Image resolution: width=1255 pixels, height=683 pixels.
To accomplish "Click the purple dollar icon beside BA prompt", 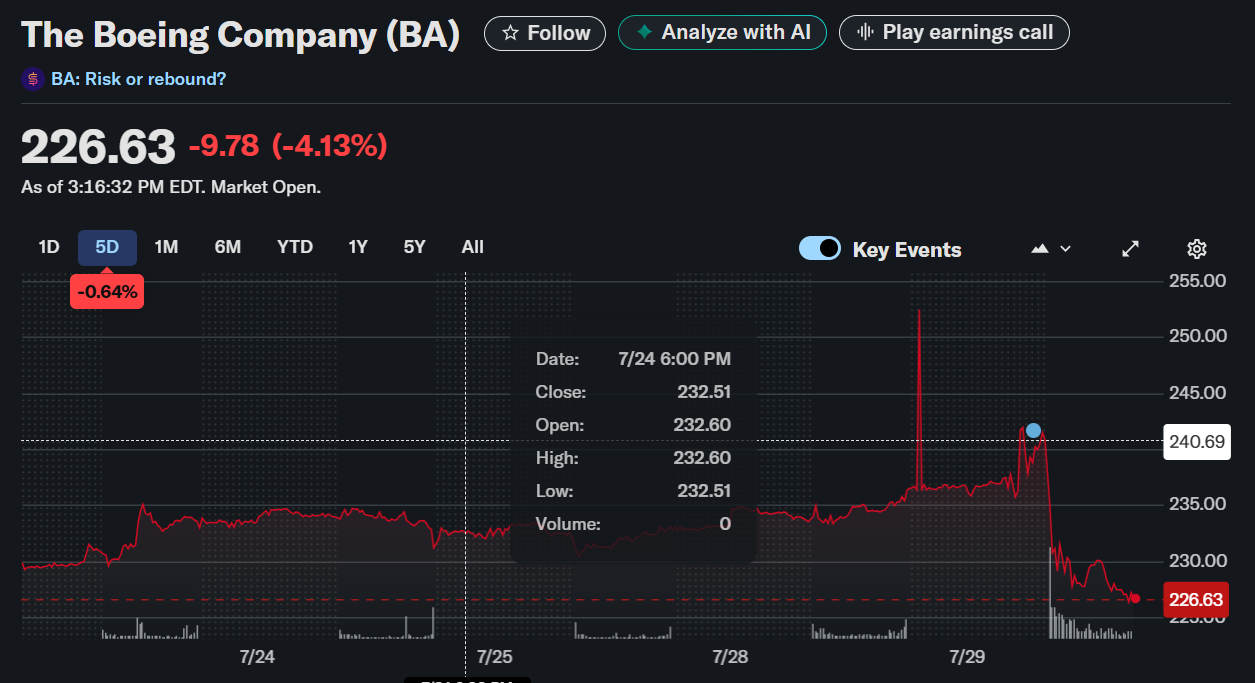I will pos(33,79).
